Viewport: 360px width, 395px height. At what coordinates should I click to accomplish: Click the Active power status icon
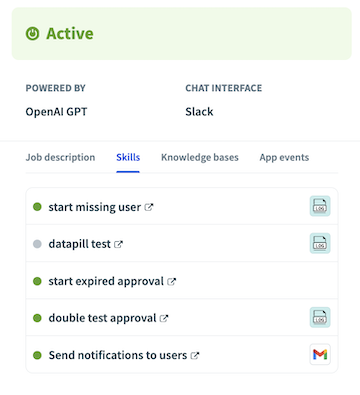tap(32, 34)
